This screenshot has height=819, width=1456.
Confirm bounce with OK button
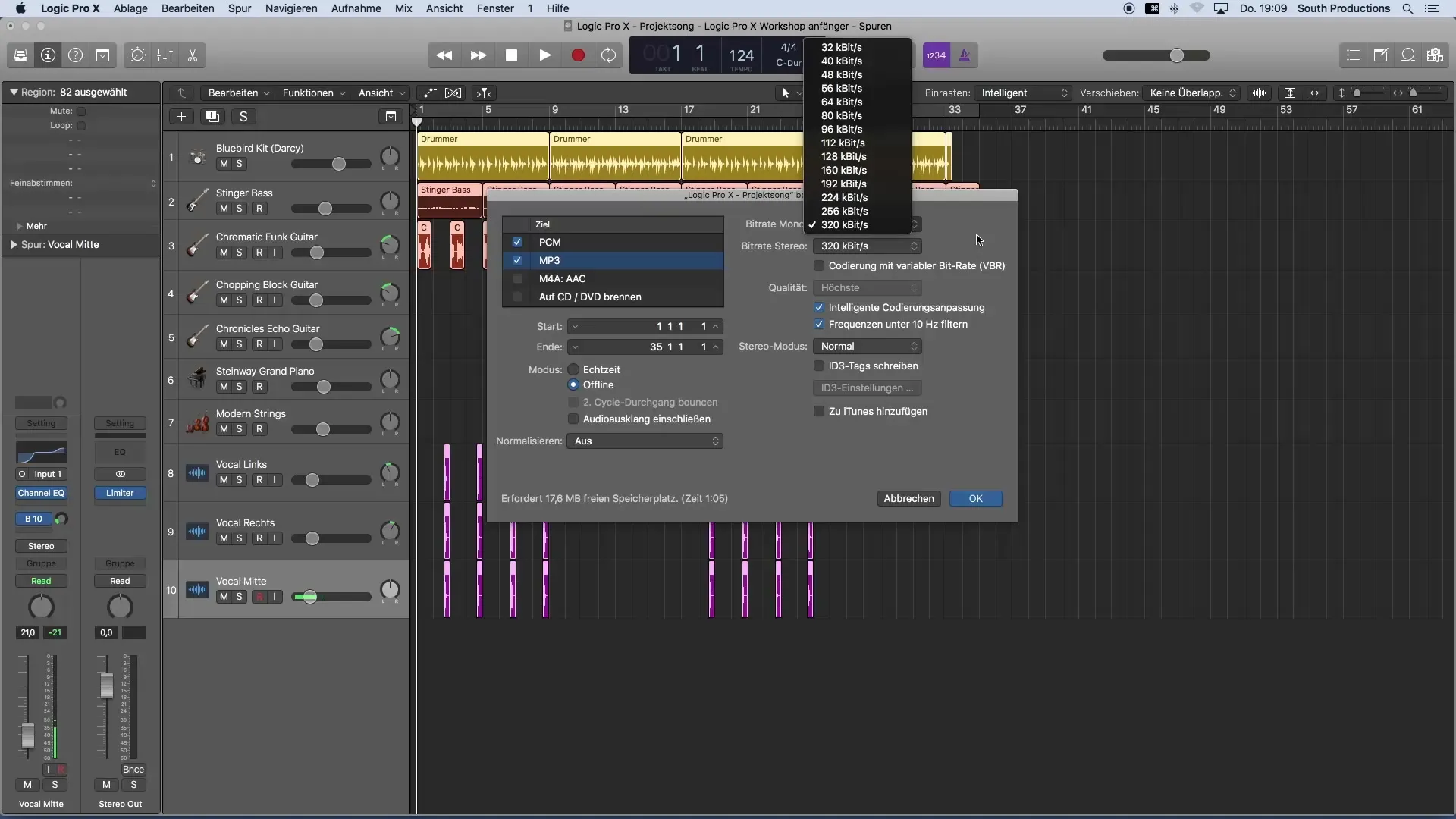[975, 499]
